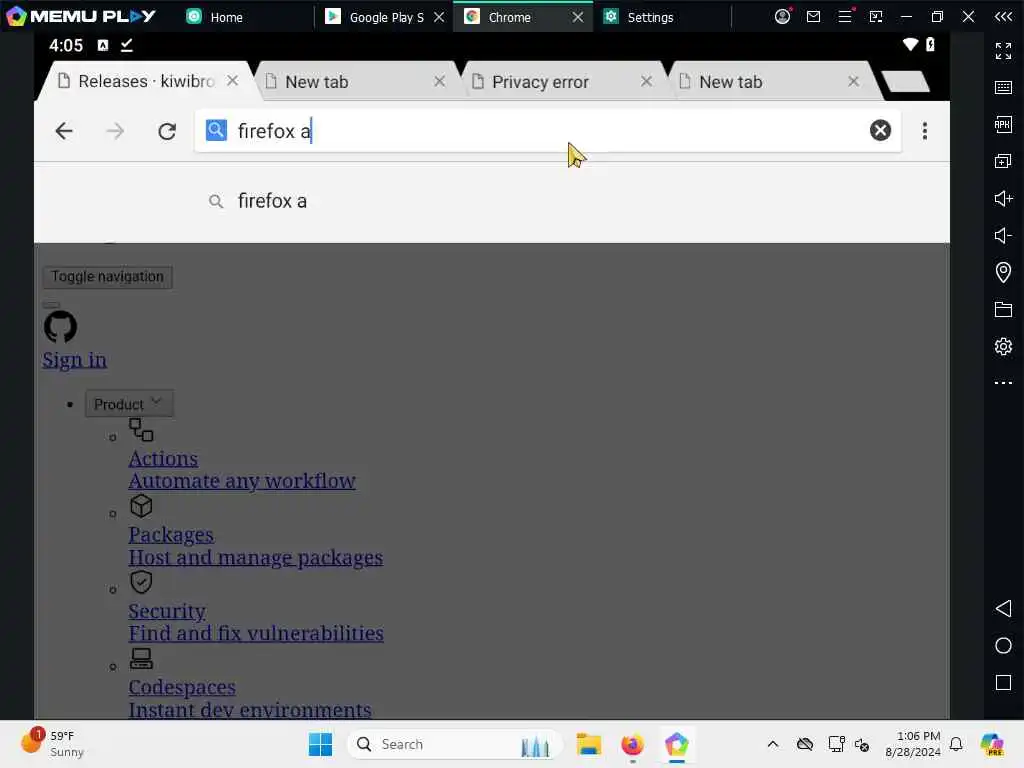Tap Android back triangle button
This screenshot has width=1024, height=768.
1003,609
